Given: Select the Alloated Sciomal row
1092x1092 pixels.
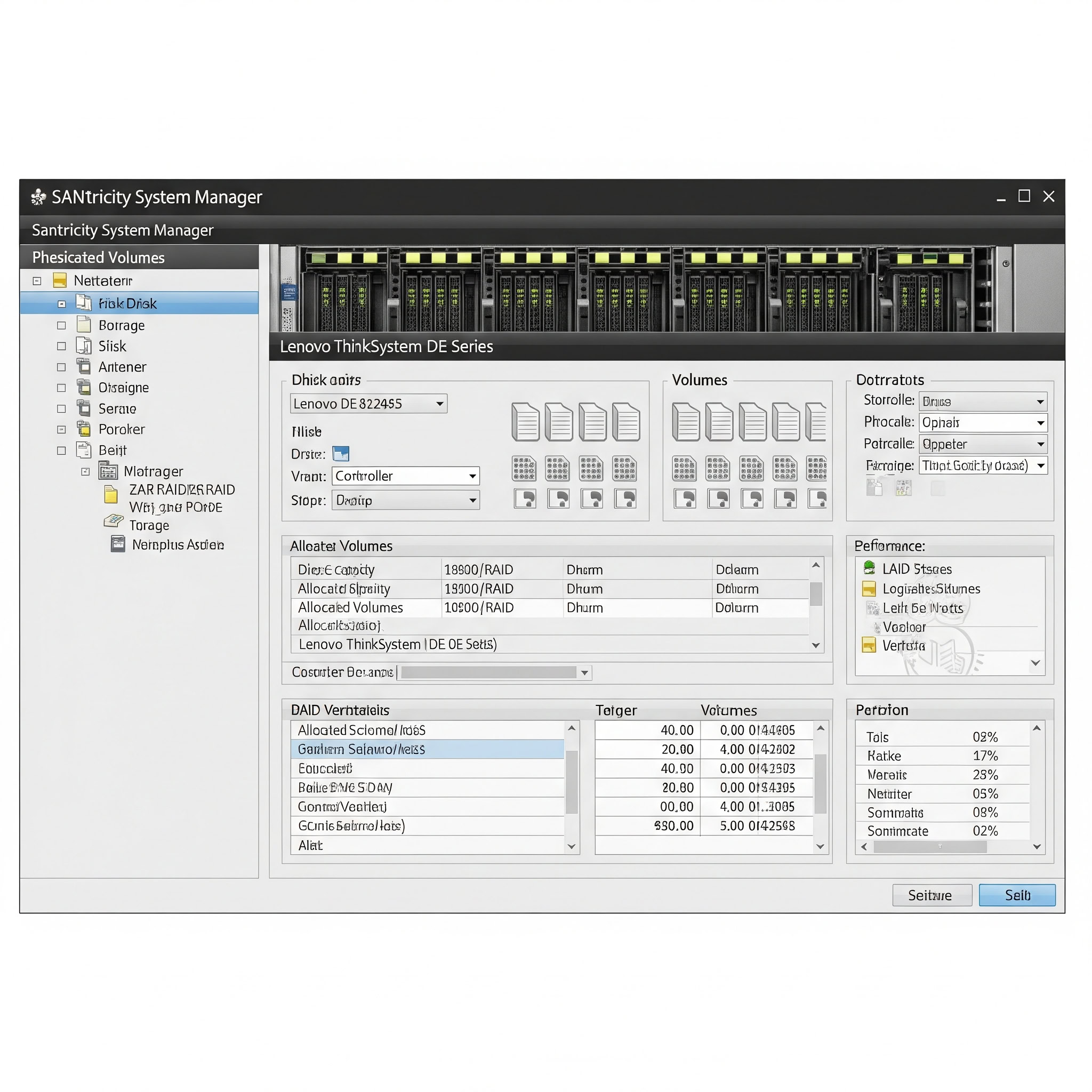Looking at the screenshot, I should tap(427, 730).
